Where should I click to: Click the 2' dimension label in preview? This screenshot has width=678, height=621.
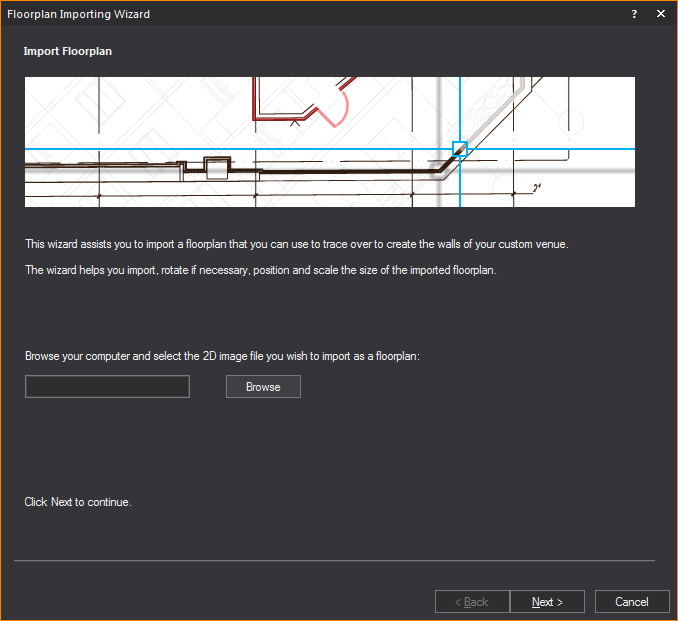click(536, 187)
